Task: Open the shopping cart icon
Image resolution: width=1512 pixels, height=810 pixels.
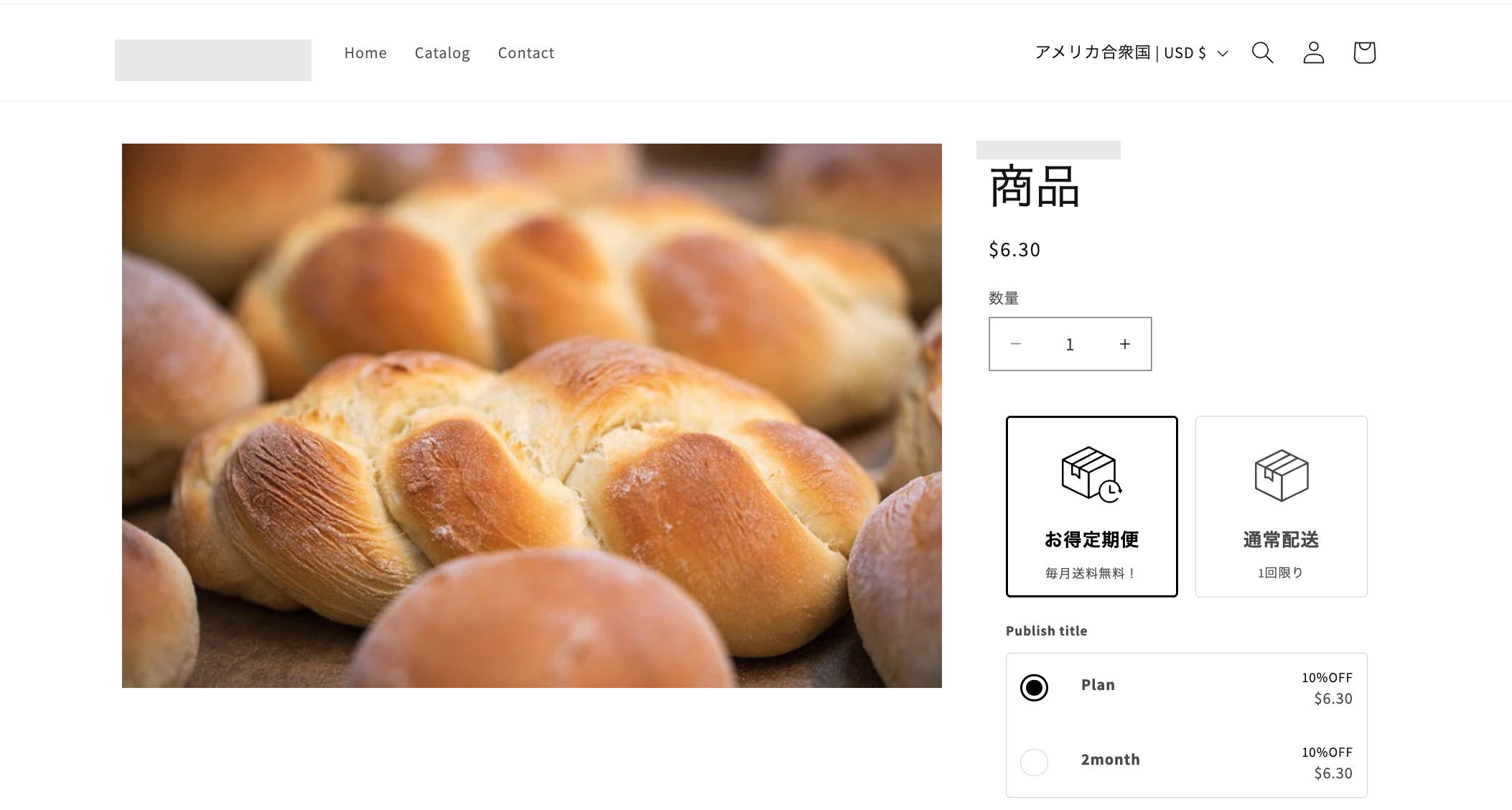Action: click(x=1364, y=52)
